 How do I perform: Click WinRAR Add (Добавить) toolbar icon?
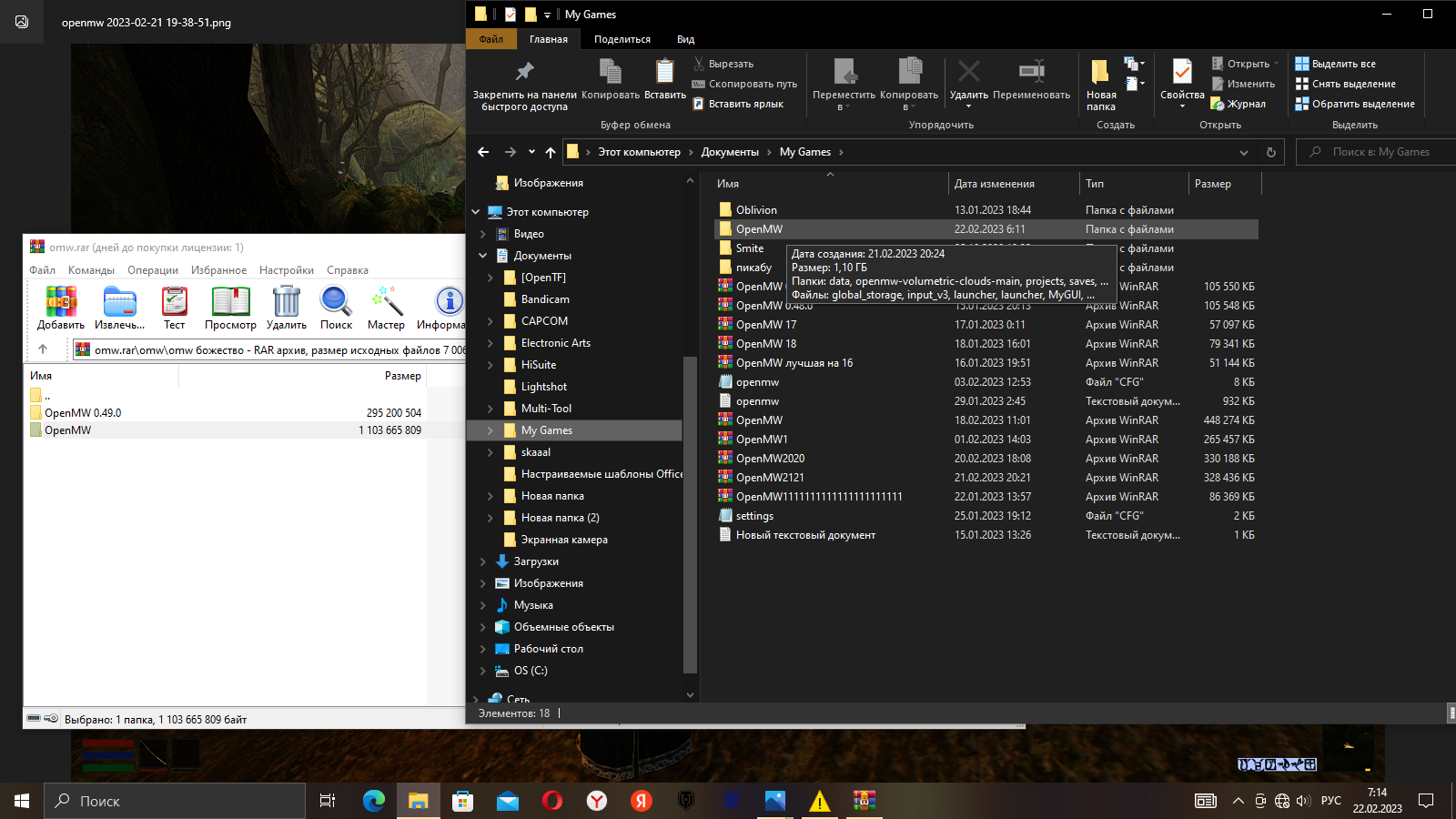pos(61,308)
